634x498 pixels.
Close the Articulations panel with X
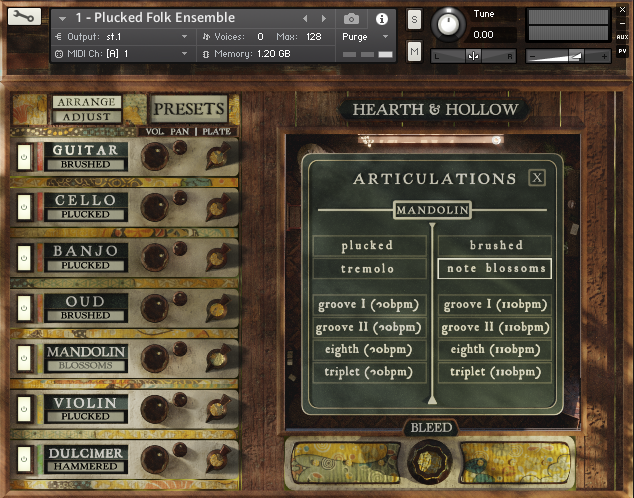coord(537,177)
